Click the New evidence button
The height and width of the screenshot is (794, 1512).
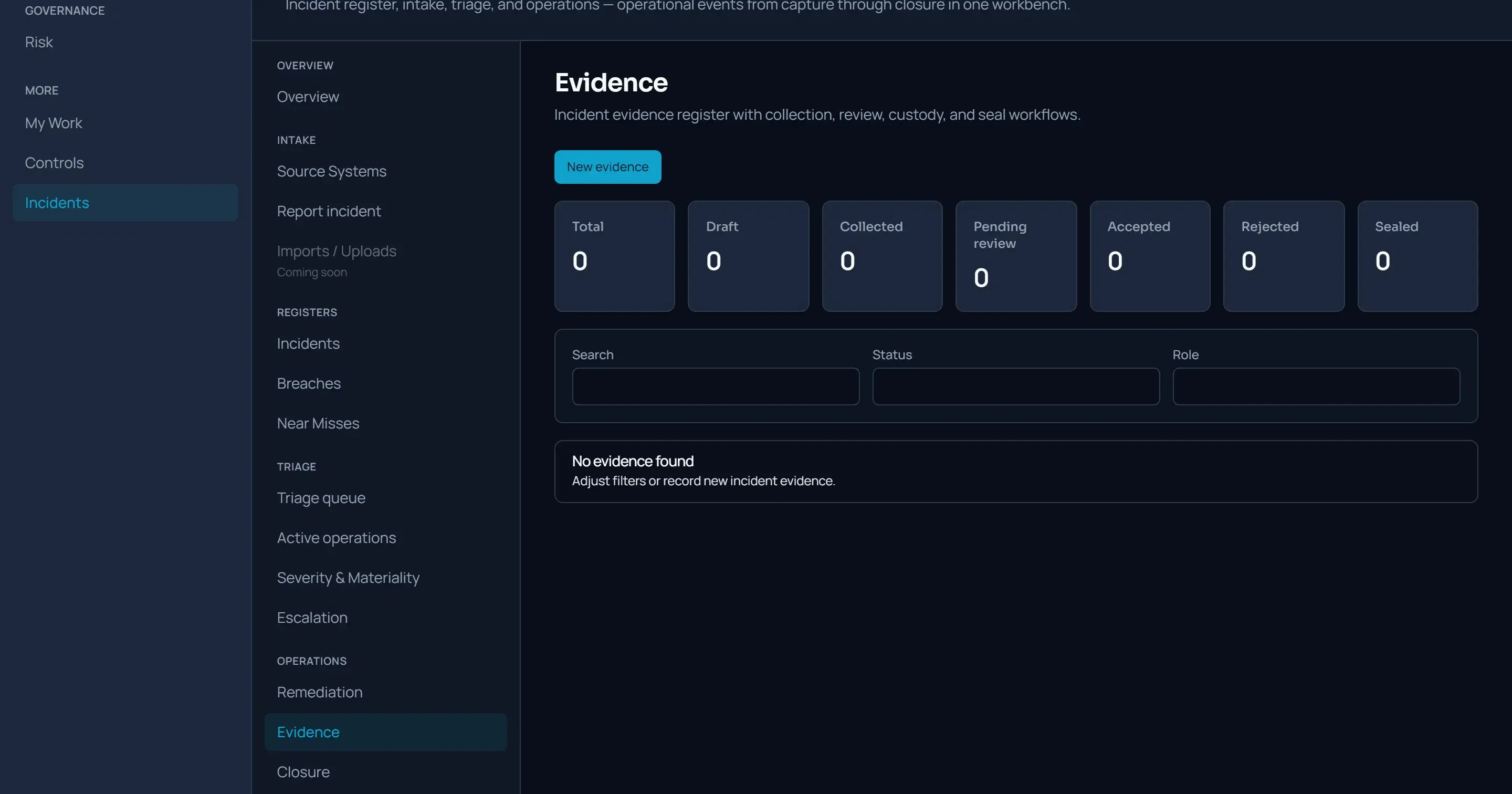click(x=607, y=167)
